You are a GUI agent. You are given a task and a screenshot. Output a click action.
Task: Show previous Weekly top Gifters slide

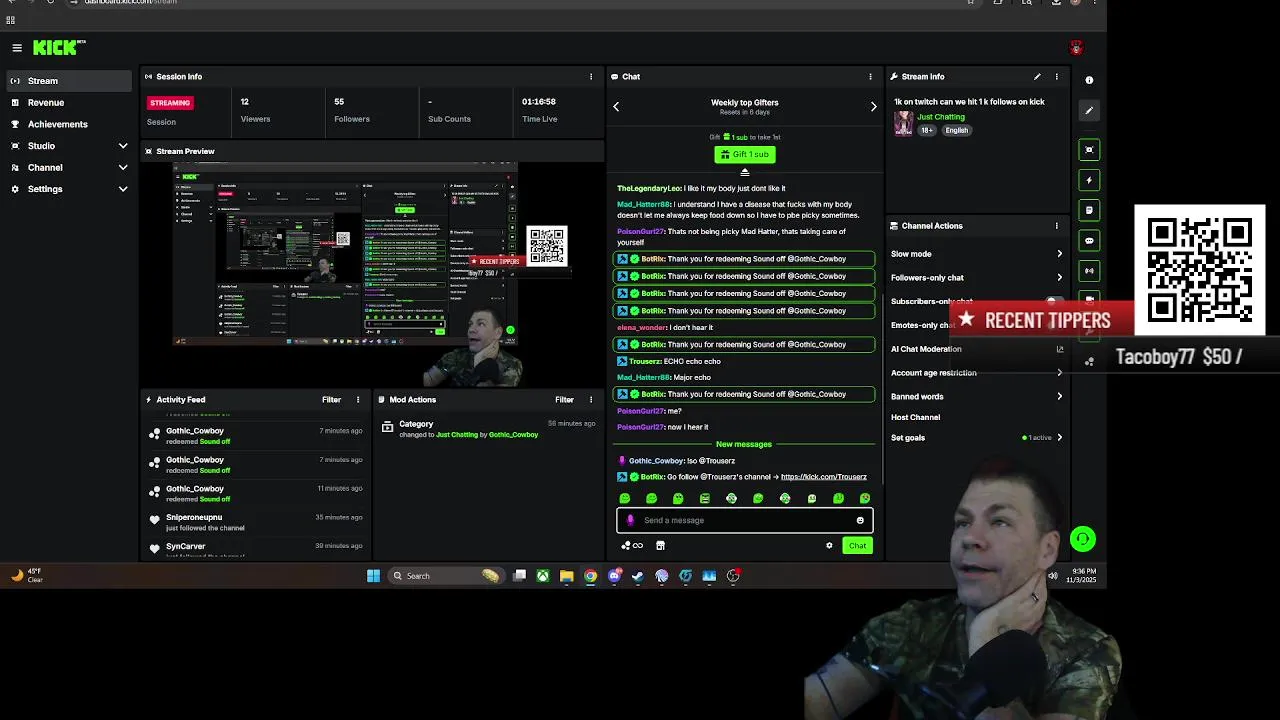coord(616,106)
